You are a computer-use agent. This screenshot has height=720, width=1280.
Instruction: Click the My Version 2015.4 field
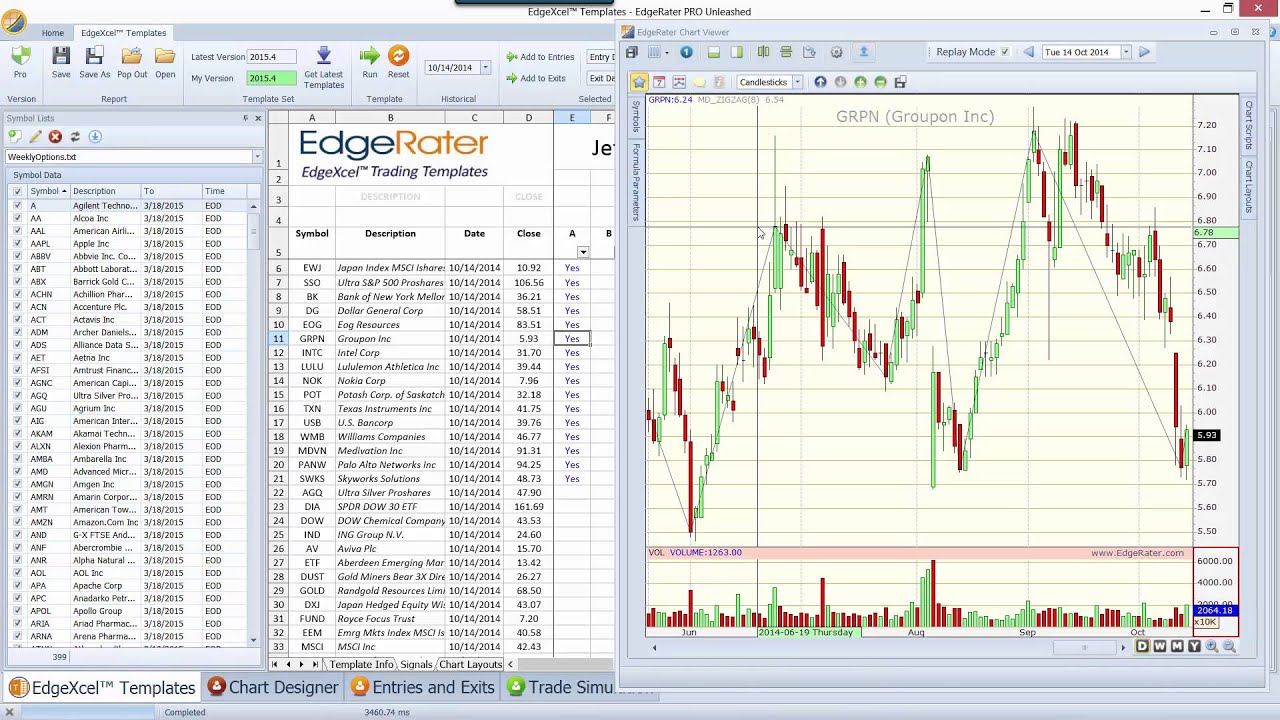coord(272,78)
